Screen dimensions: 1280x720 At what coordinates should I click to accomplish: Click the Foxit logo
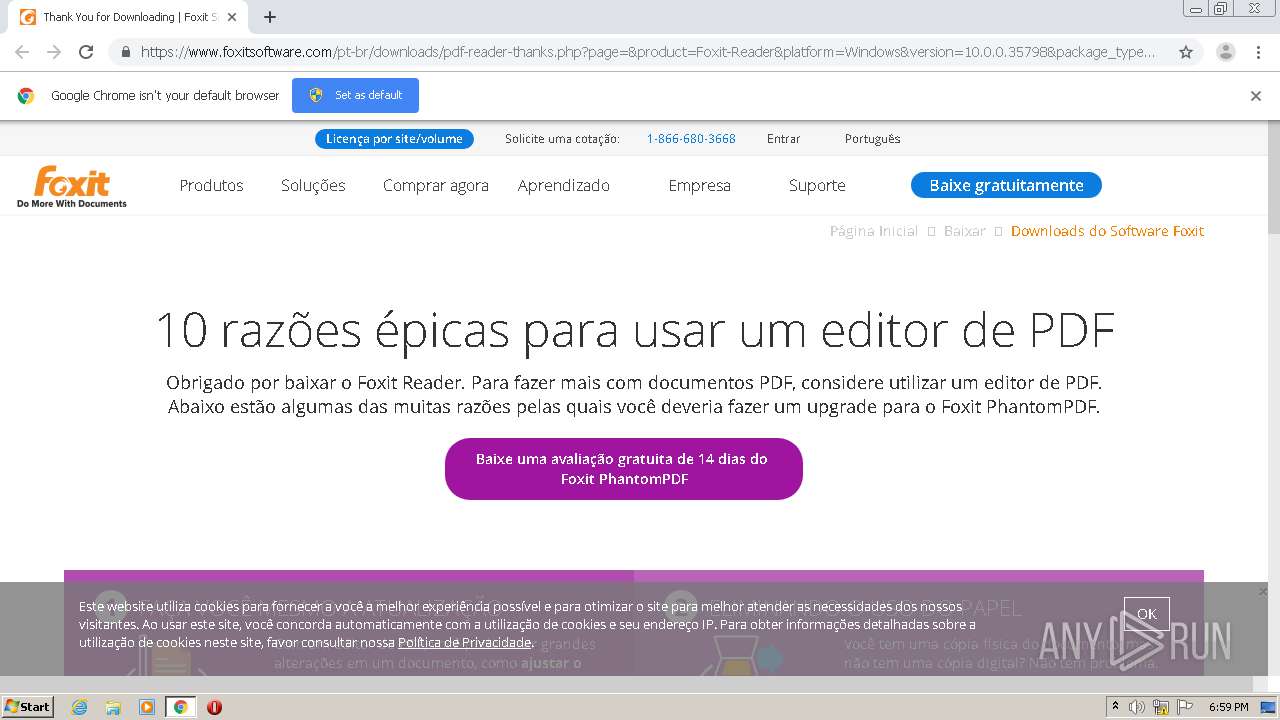72,186
